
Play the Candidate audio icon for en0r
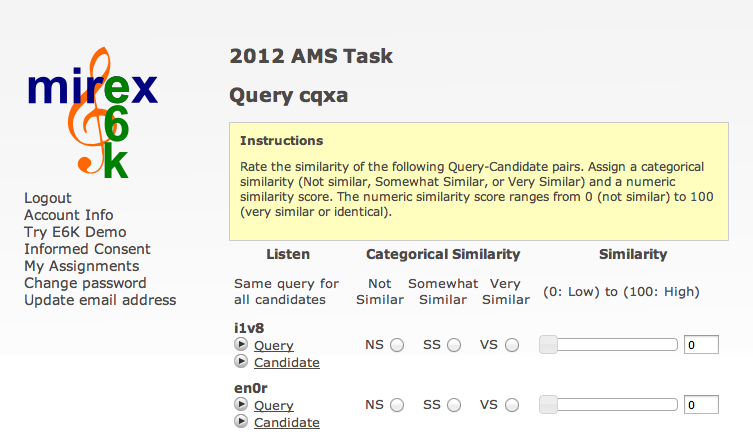tap(241, 421)
